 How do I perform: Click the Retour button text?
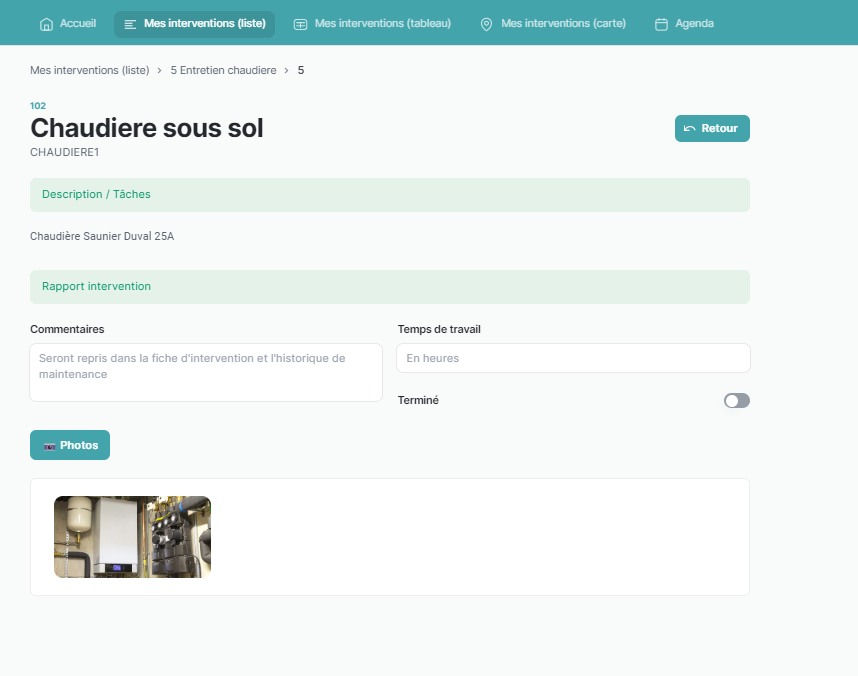pos(719,129)
